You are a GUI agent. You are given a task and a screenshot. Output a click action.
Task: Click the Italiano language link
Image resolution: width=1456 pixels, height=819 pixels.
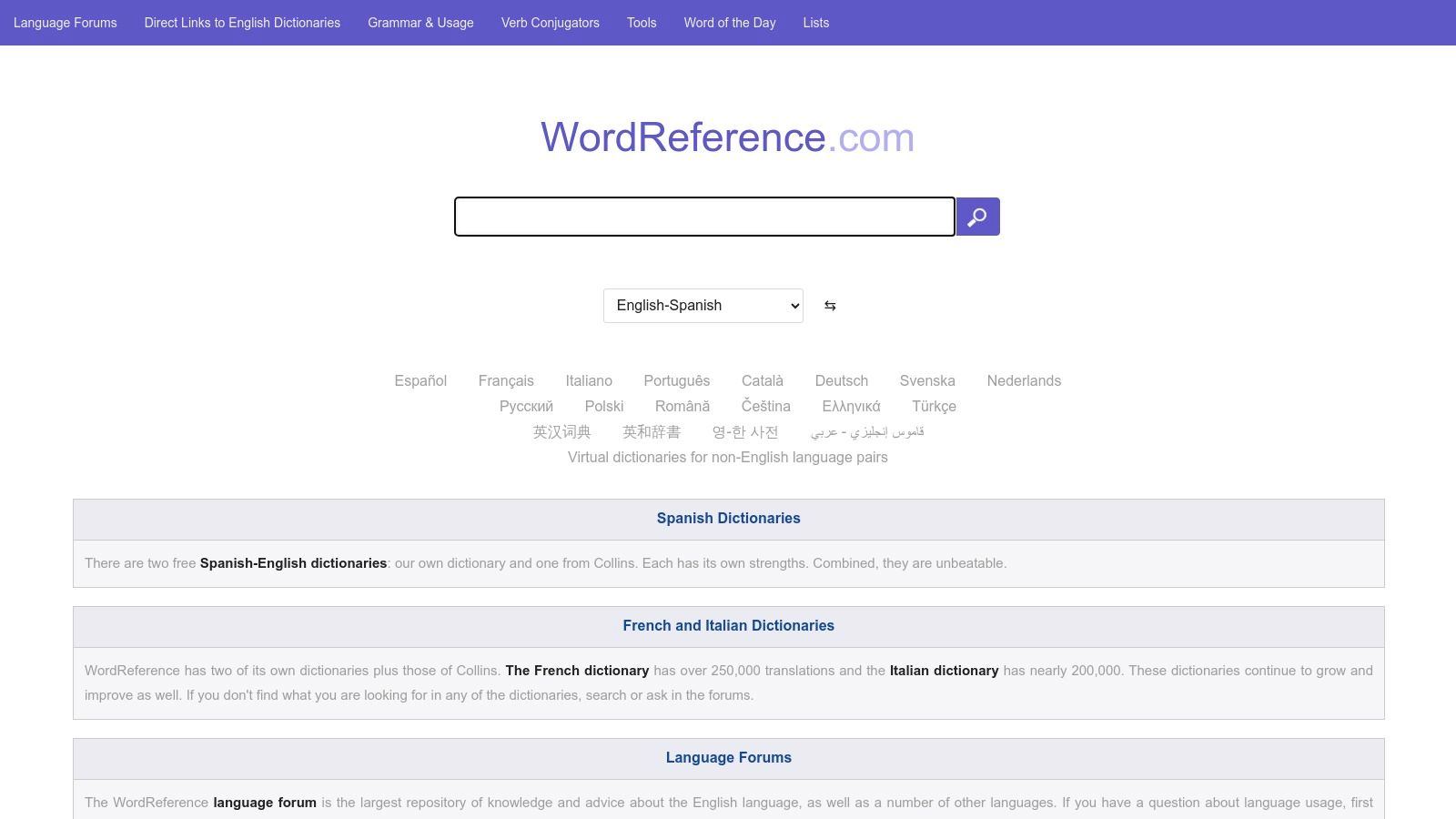pos(589,380)
